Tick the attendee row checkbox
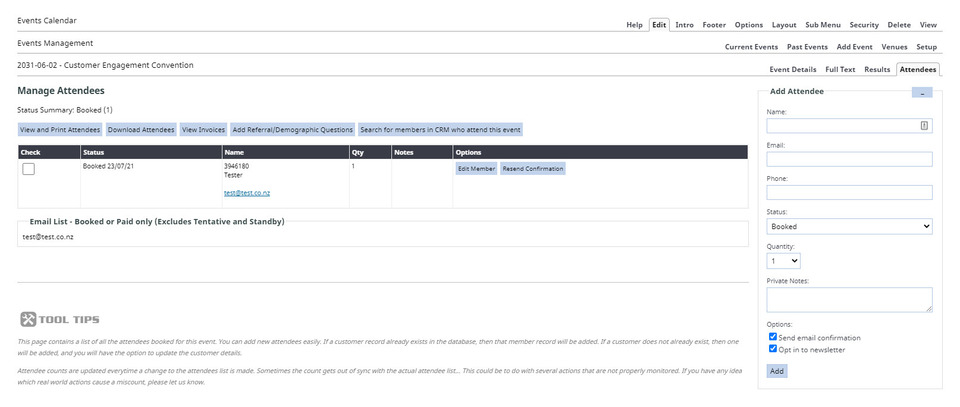The image size is (960, 407). point(29,169)
